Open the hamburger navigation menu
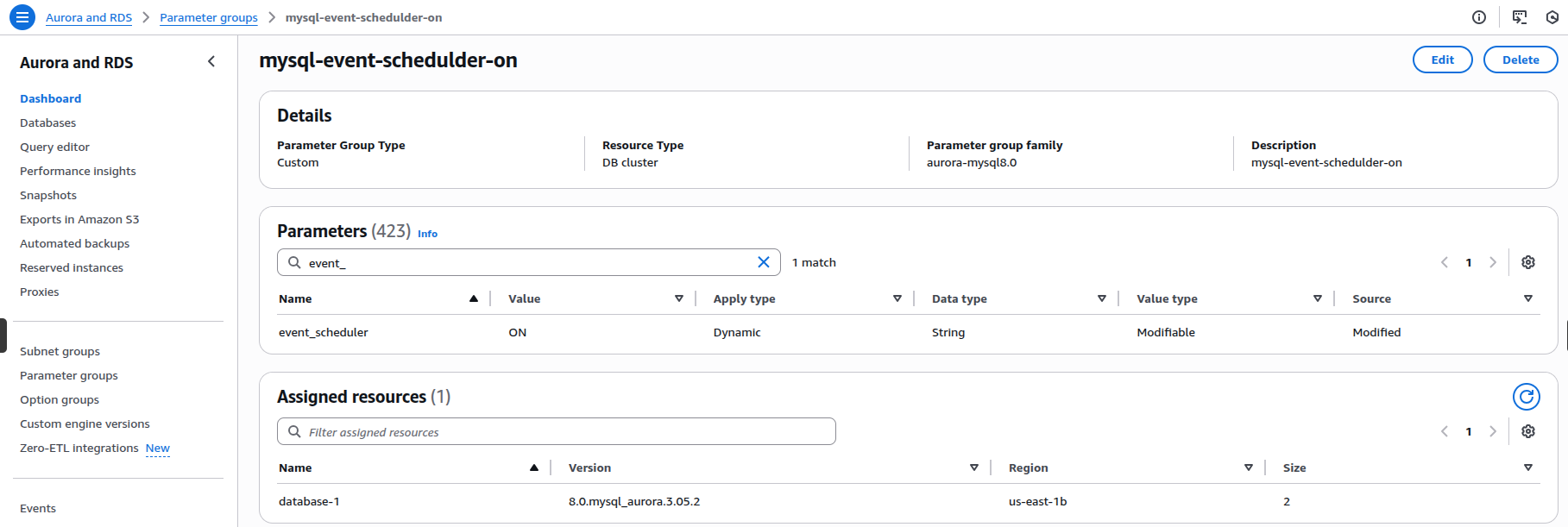Screen dimensions: 1568x527 (22, 17)
